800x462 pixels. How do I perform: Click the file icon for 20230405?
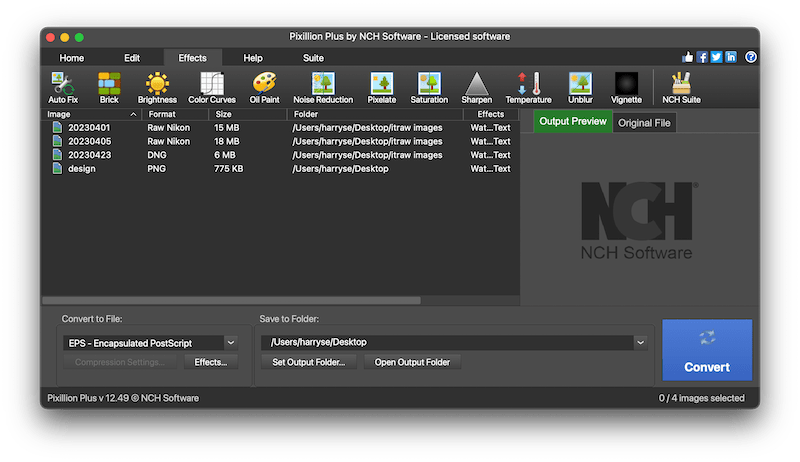57,141
